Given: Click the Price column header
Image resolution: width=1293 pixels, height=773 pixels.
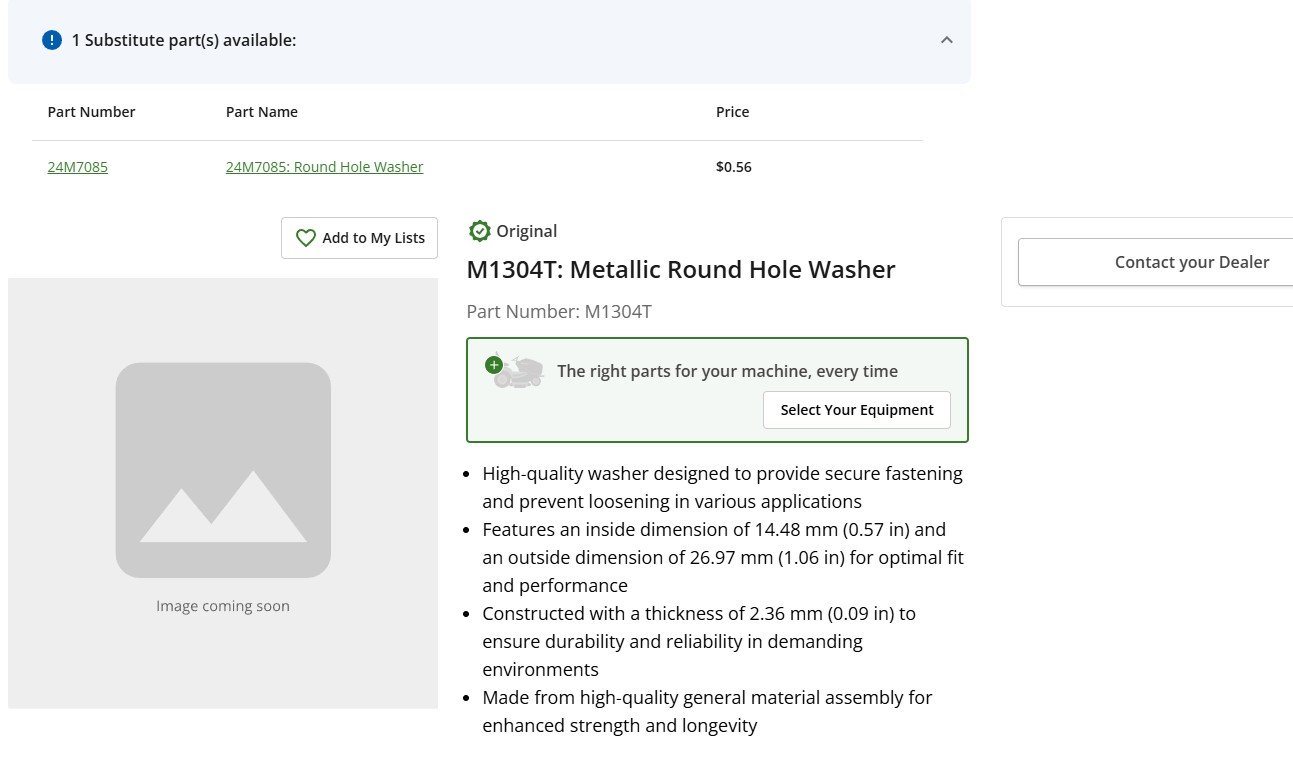Looking at the screenshot, I should [733, 112].
